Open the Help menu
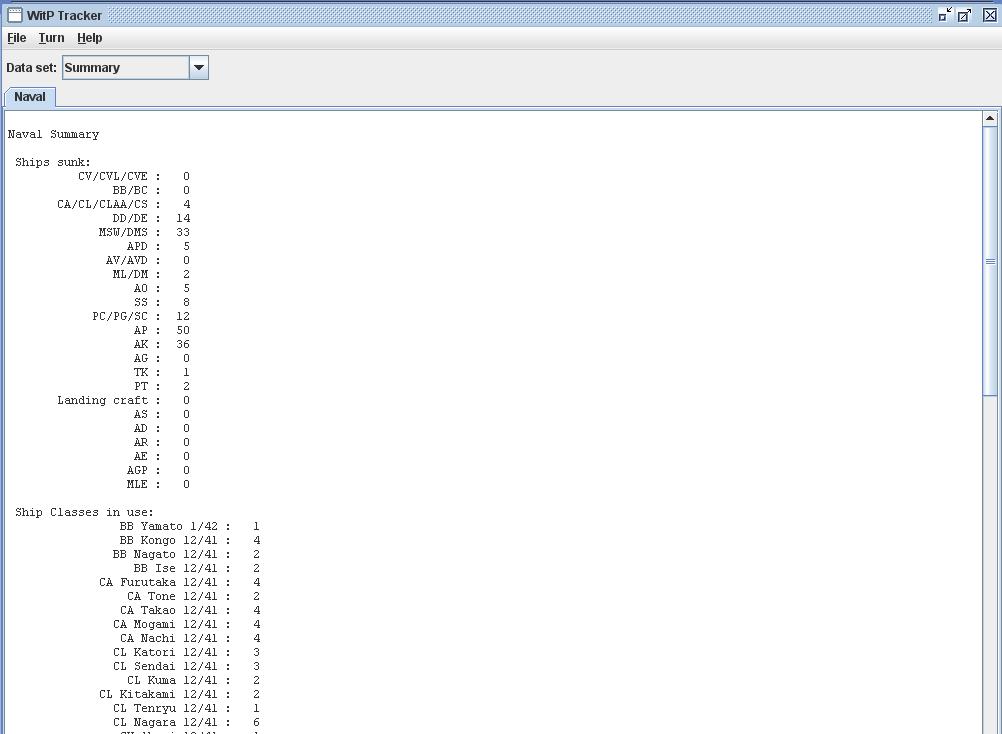Screen dimensions: 1002x734 point(89,38)
